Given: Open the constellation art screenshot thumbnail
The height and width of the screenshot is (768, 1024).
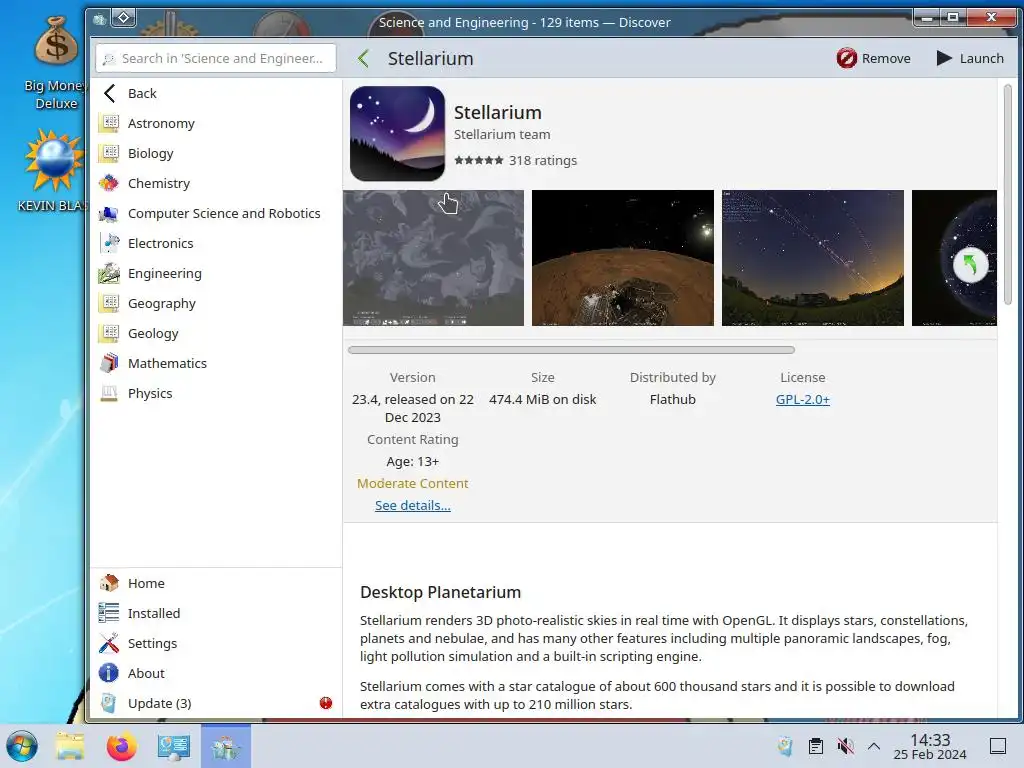Looking at the screenshot, I should [434, 258].
